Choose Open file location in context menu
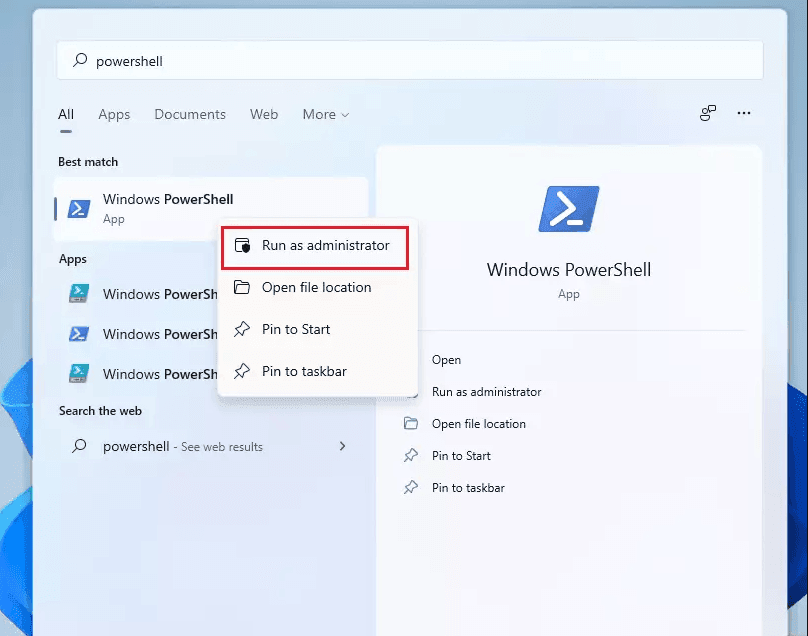Viewport: 808px width, 636px height. 317,287
